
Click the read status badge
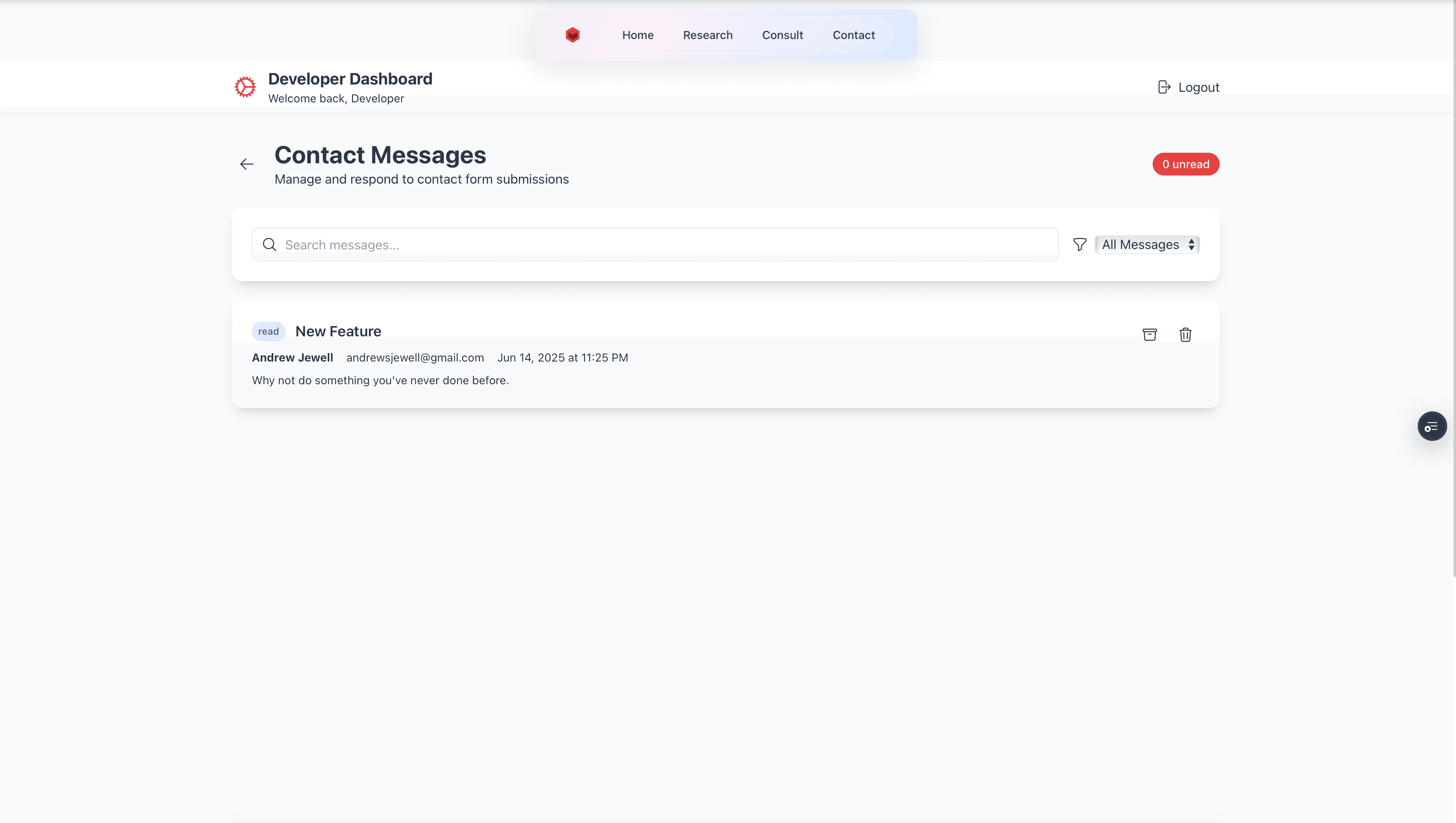tap(268, 331)
